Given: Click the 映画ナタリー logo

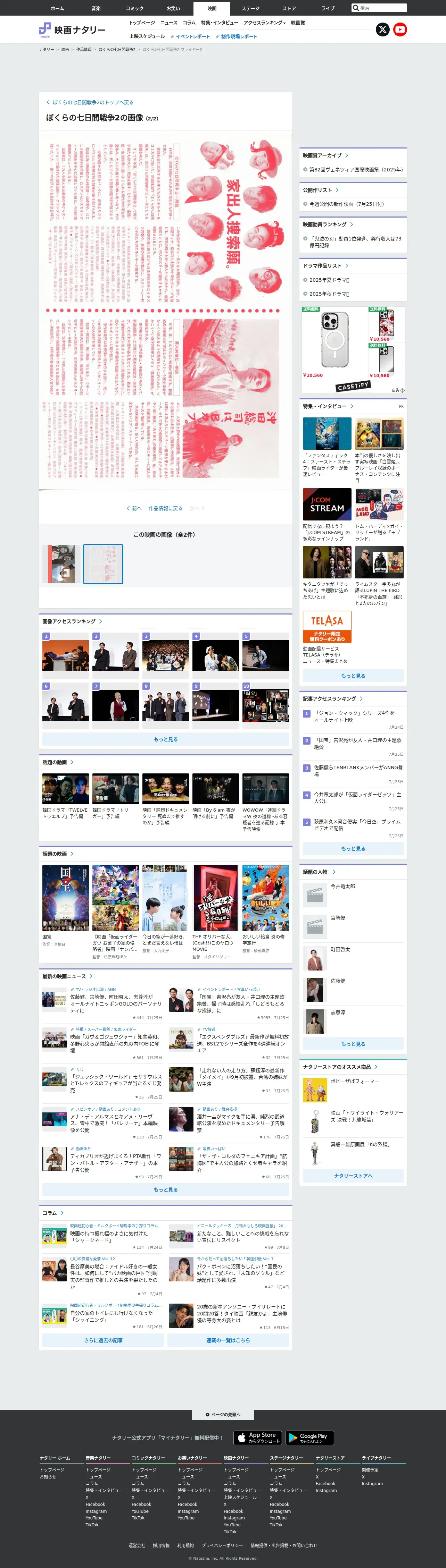Looking at the screenshot, I should [73, 30].
